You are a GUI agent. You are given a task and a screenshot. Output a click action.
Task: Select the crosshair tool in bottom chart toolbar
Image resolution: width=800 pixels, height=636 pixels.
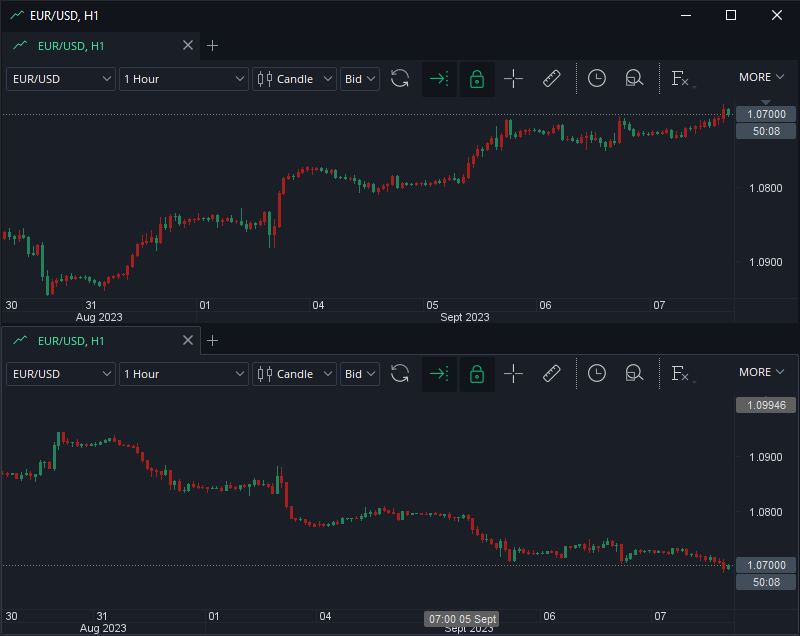(x=513, y=374)
